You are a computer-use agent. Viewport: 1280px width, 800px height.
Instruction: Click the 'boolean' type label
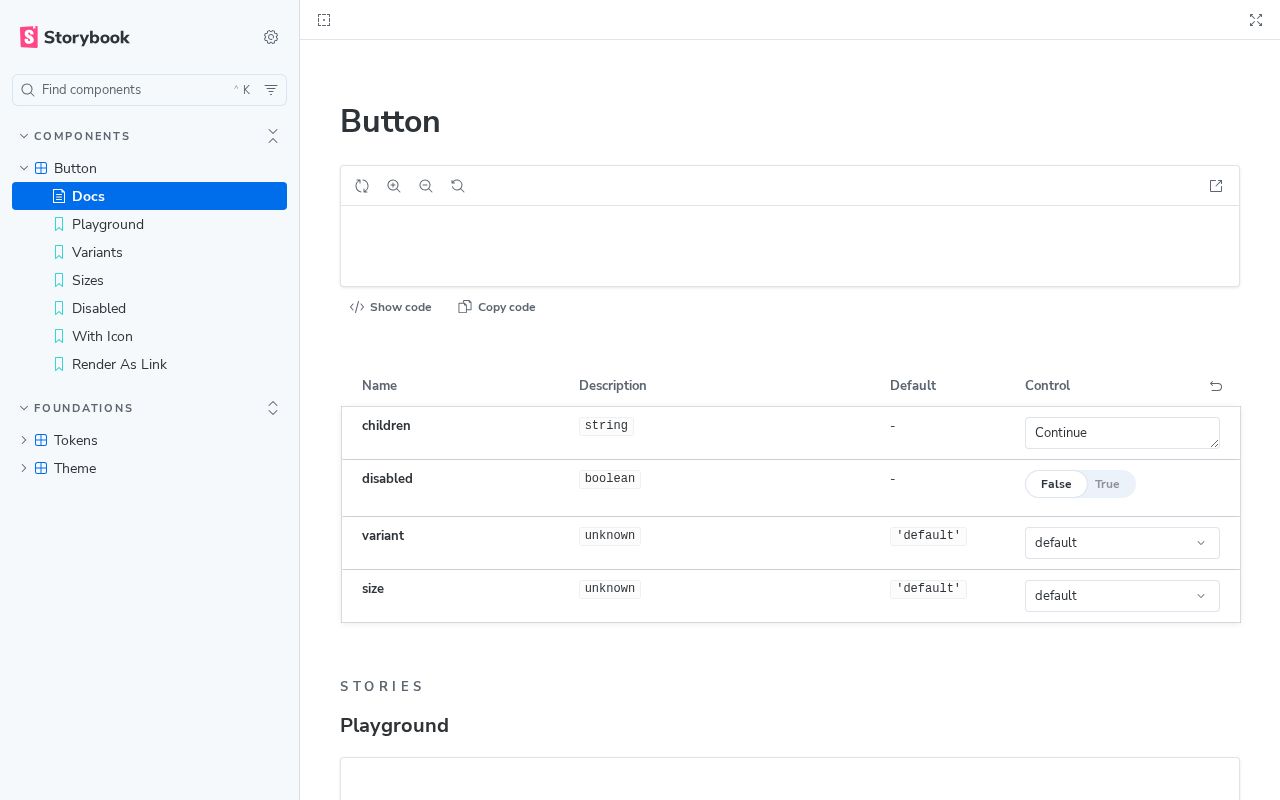[610, 479]
